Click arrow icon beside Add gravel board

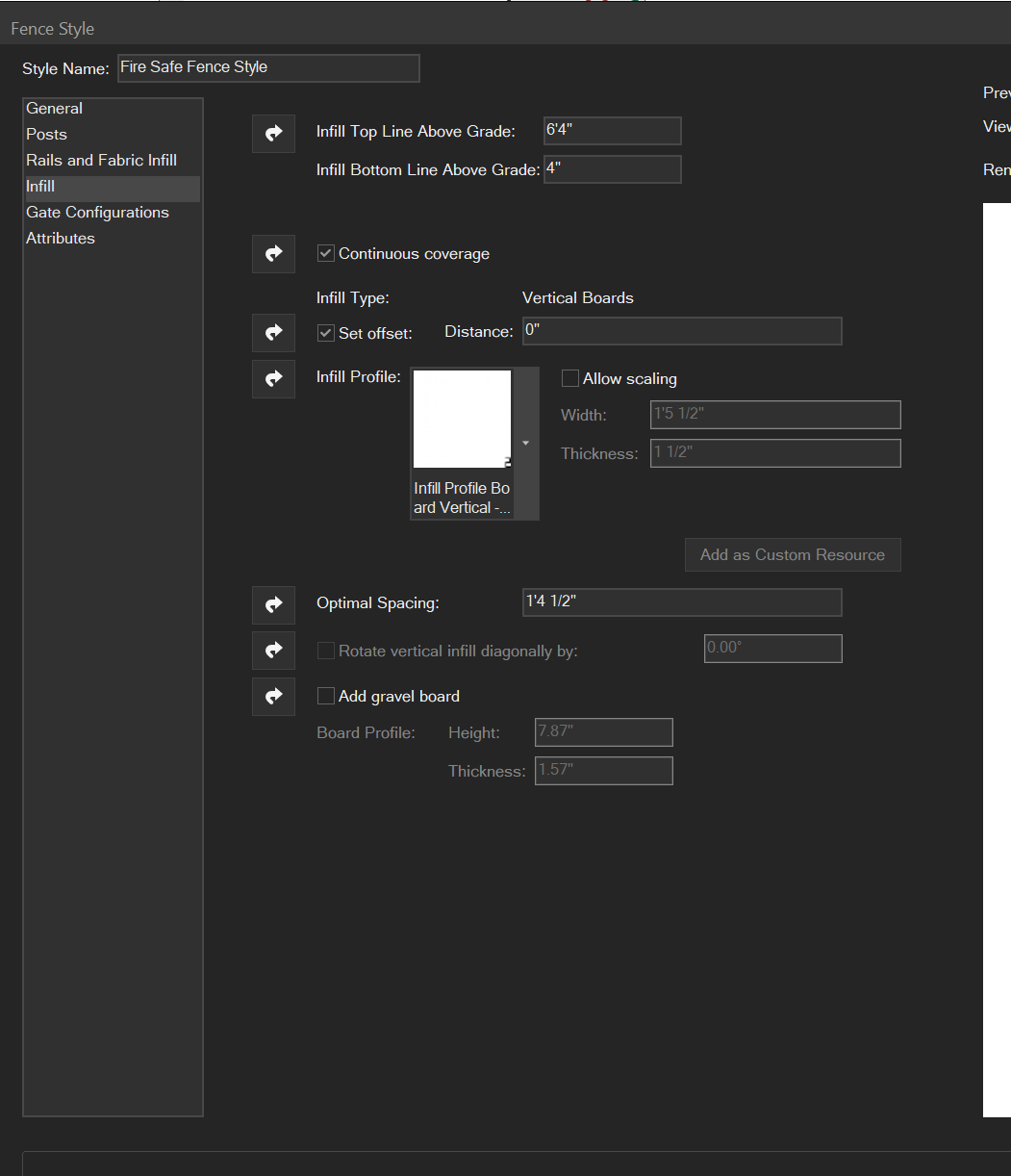coord(273,696)
